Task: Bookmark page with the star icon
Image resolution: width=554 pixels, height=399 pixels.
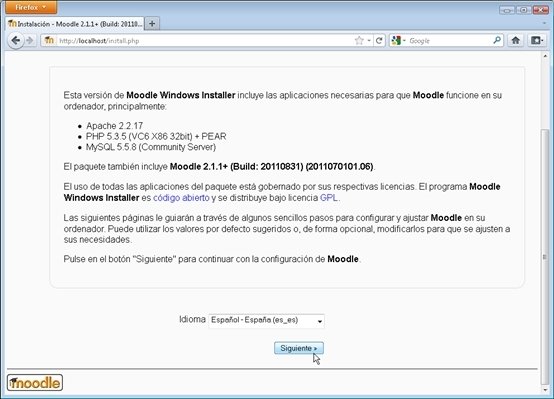Action: point(359,41)
